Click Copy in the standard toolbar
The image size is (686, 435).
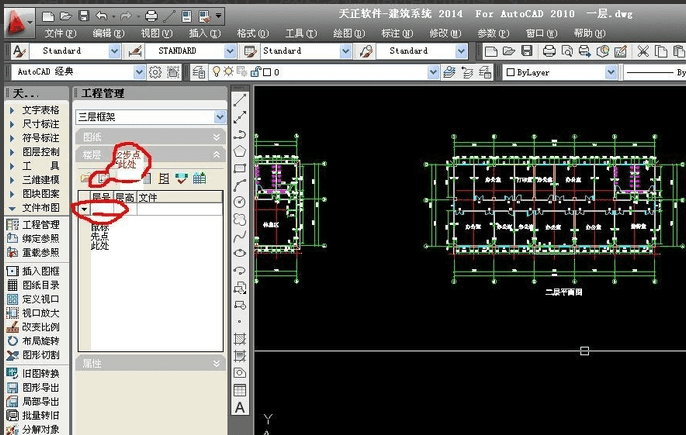click(x=661, y=51)
